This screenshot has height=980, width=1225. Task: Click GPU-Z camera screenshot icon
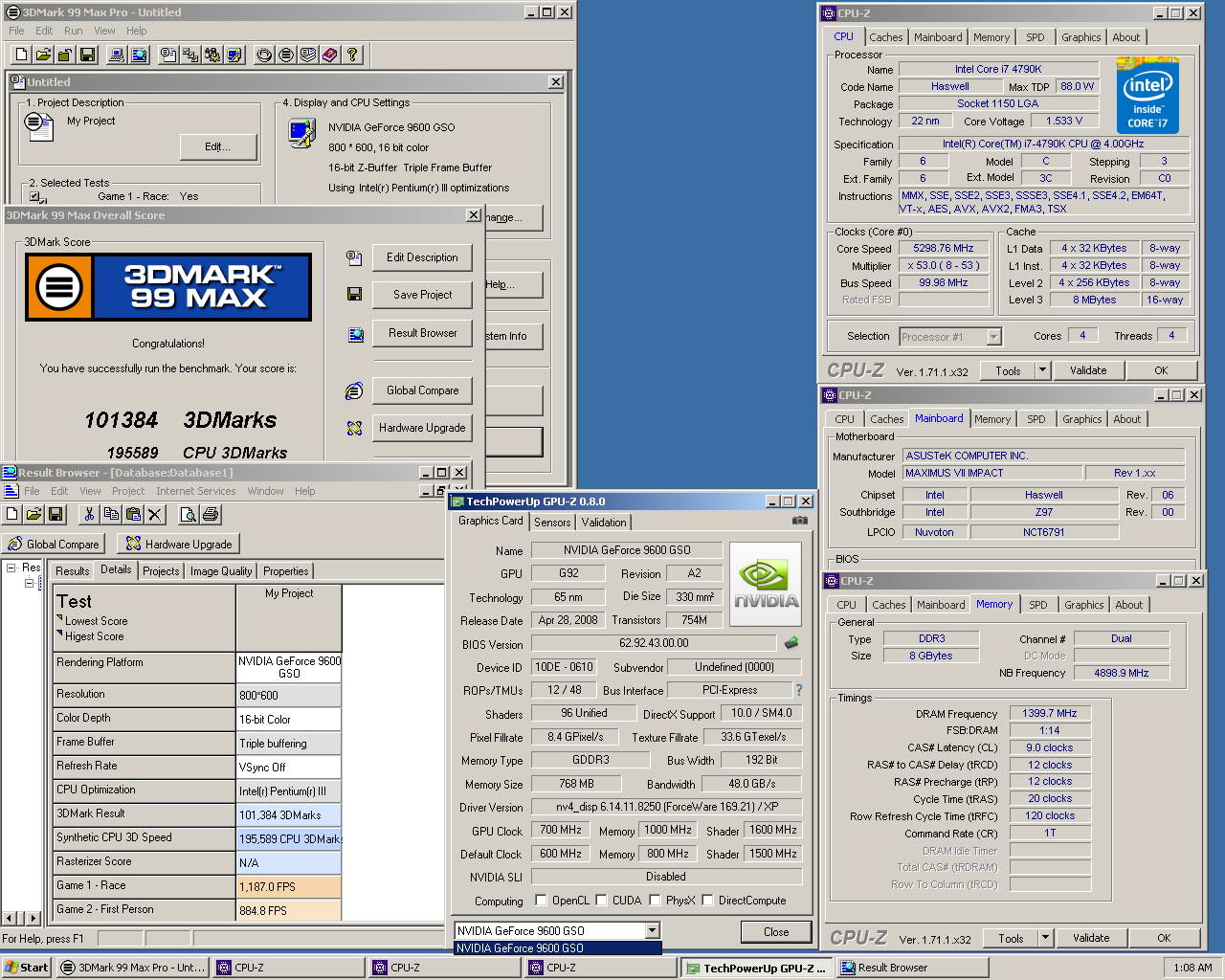point(800,521)
